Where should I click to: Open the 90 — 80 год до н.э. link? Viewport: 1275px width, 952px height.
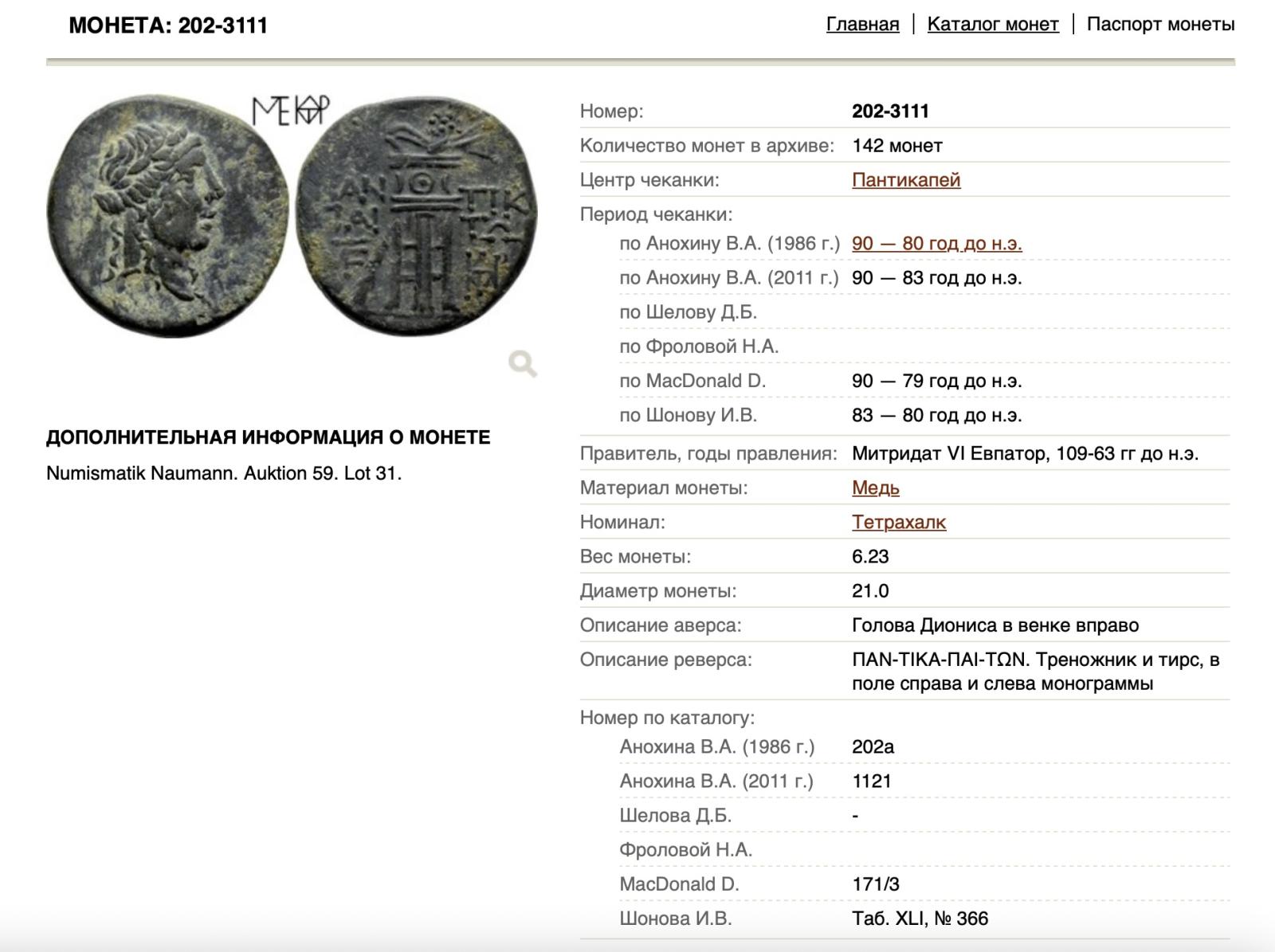(x=936, y=244)
